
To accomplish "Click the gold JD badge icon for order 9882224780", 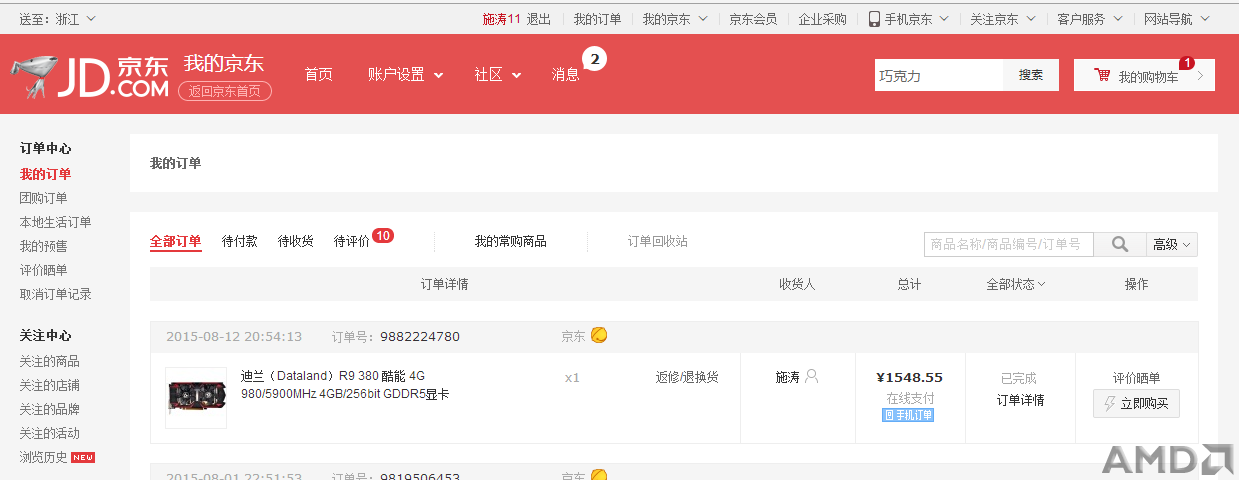I will click(x=599, y=335).
